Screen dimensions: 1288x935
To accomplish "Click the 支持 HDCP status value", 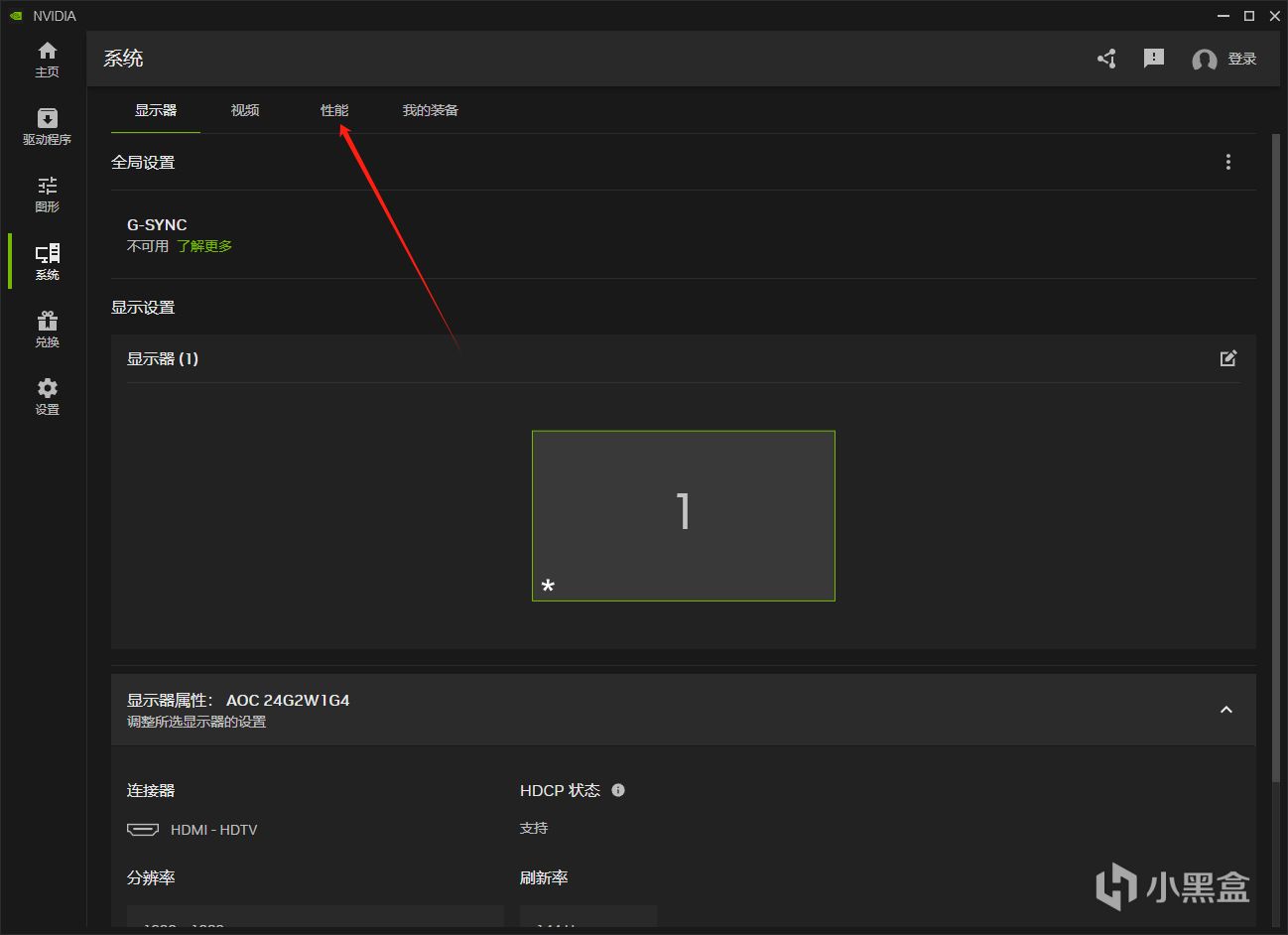I will click(x=534, y=828).
